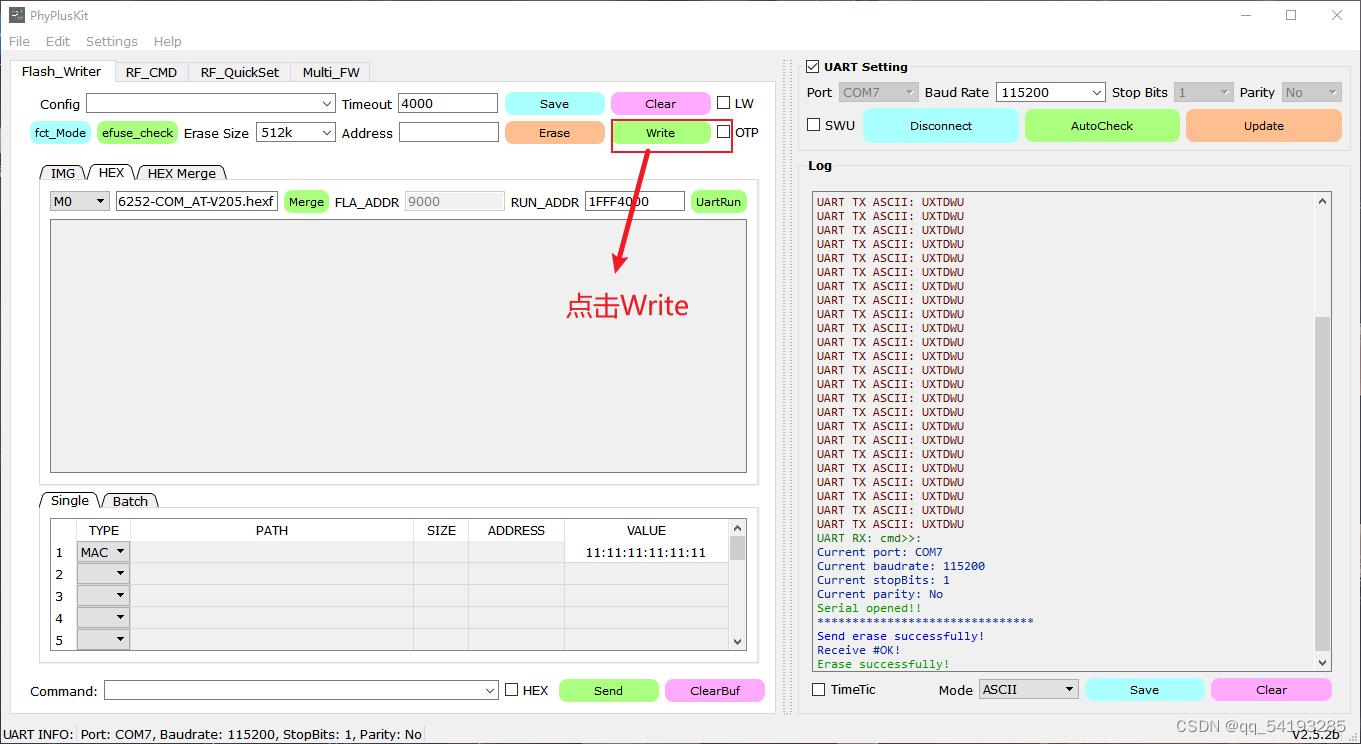The image size is (1361, 744).
Task: Enable the OTP checkbox
Action: [724, 132]
